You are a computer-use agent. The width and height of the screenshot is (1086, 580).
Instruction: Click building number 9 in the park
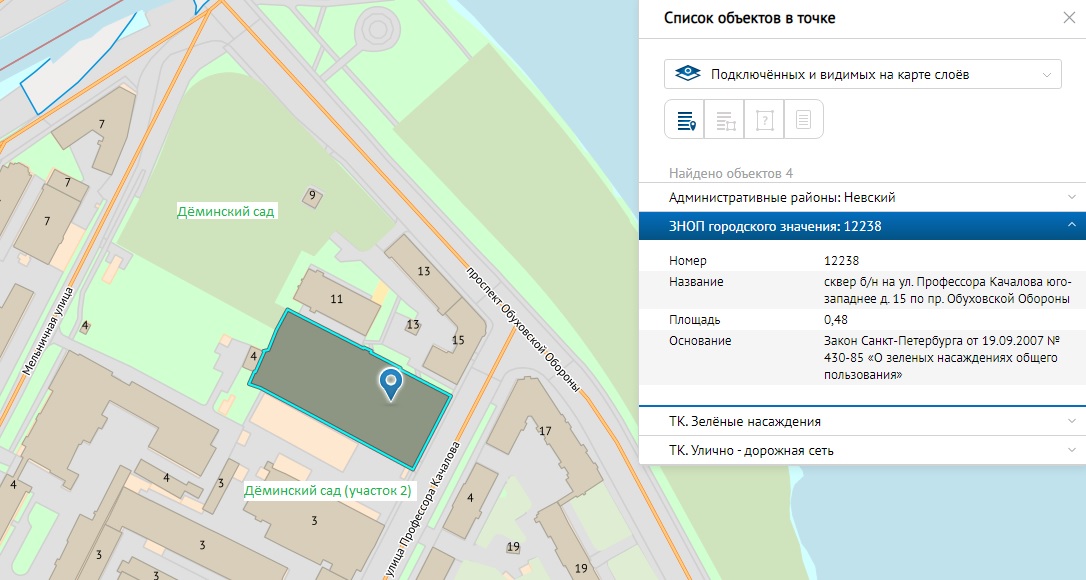point(312,195)
